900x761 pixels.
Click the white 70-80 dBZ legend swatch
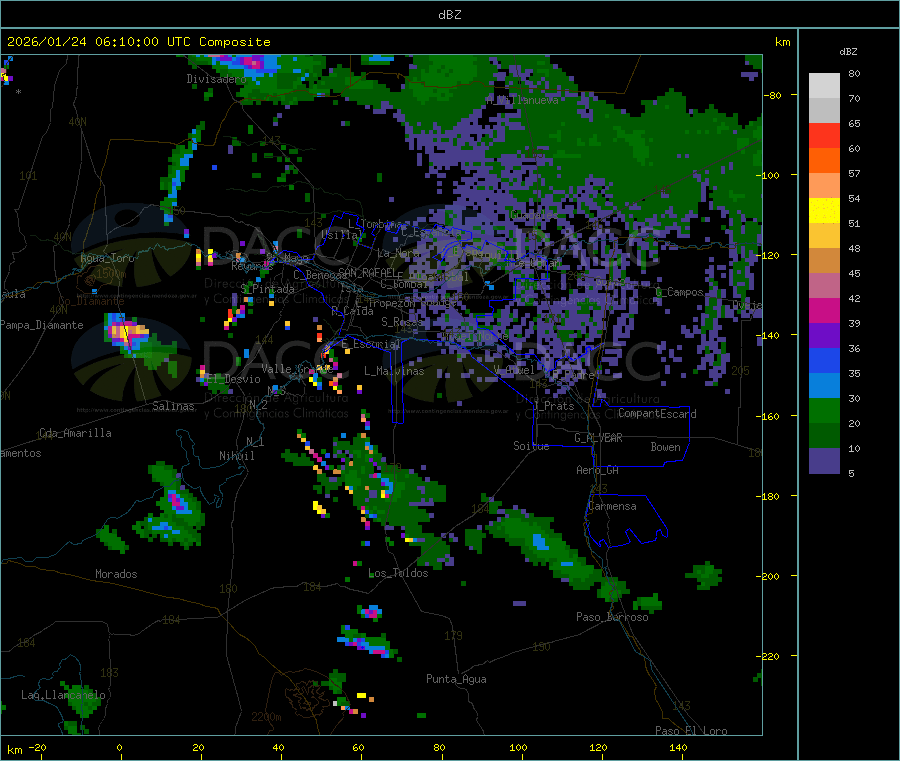tap(824, 86)
